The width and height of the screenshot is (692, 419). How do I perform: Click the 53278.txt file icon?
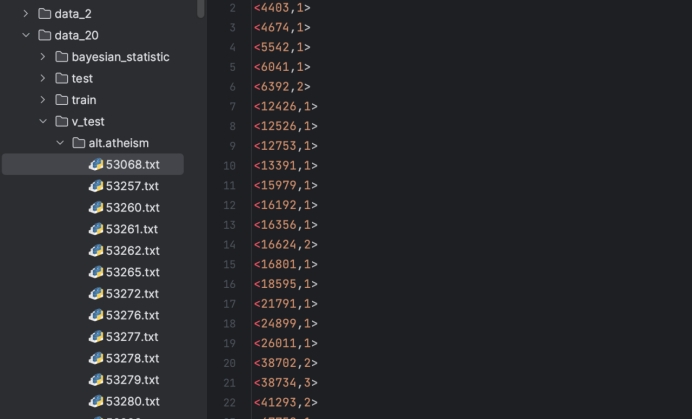pos(96,358)
